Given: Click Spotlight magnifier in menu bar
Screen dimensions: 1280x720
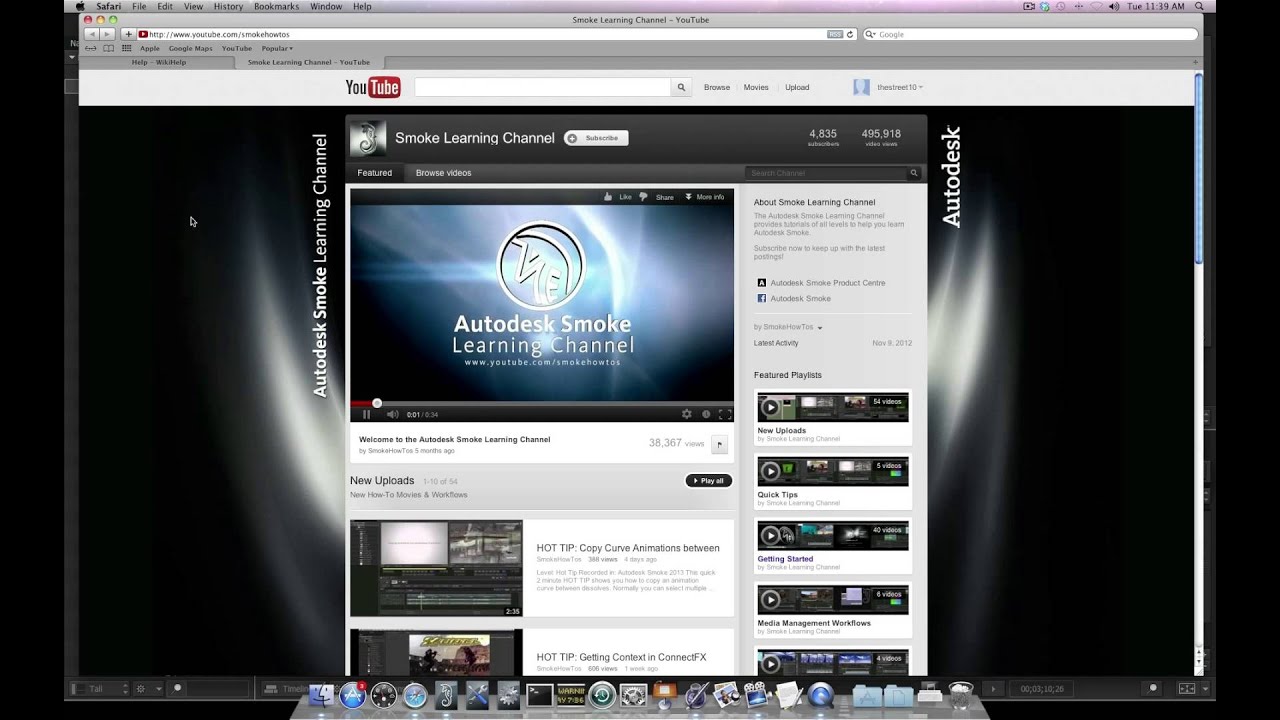Looking at the screenshot, I should [1199, 6].
